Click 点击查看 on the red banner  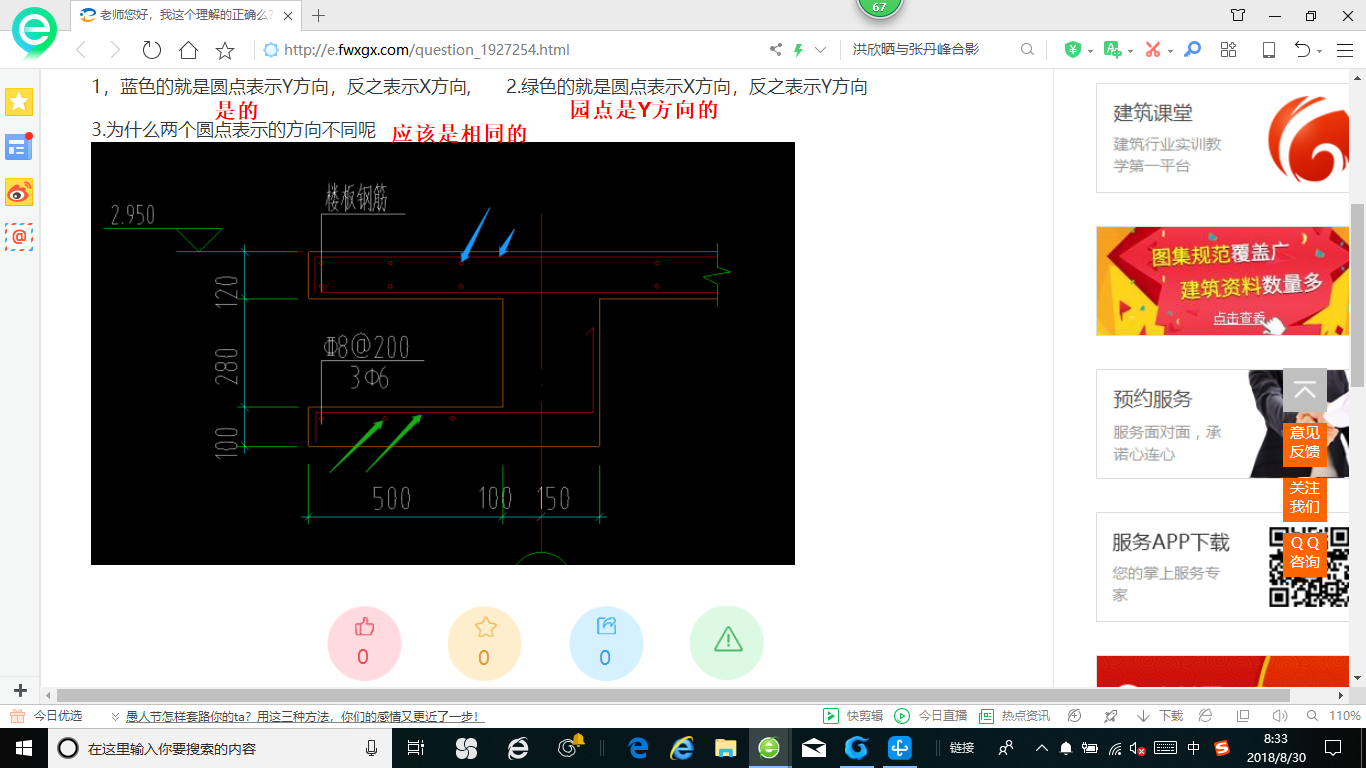[1239, 318]
